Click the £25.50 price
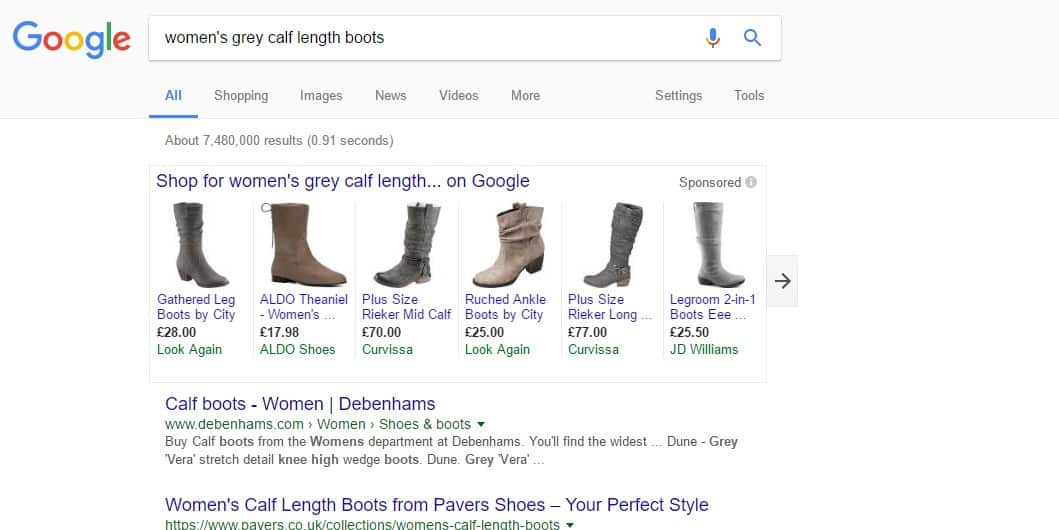 tap(690, 332)
